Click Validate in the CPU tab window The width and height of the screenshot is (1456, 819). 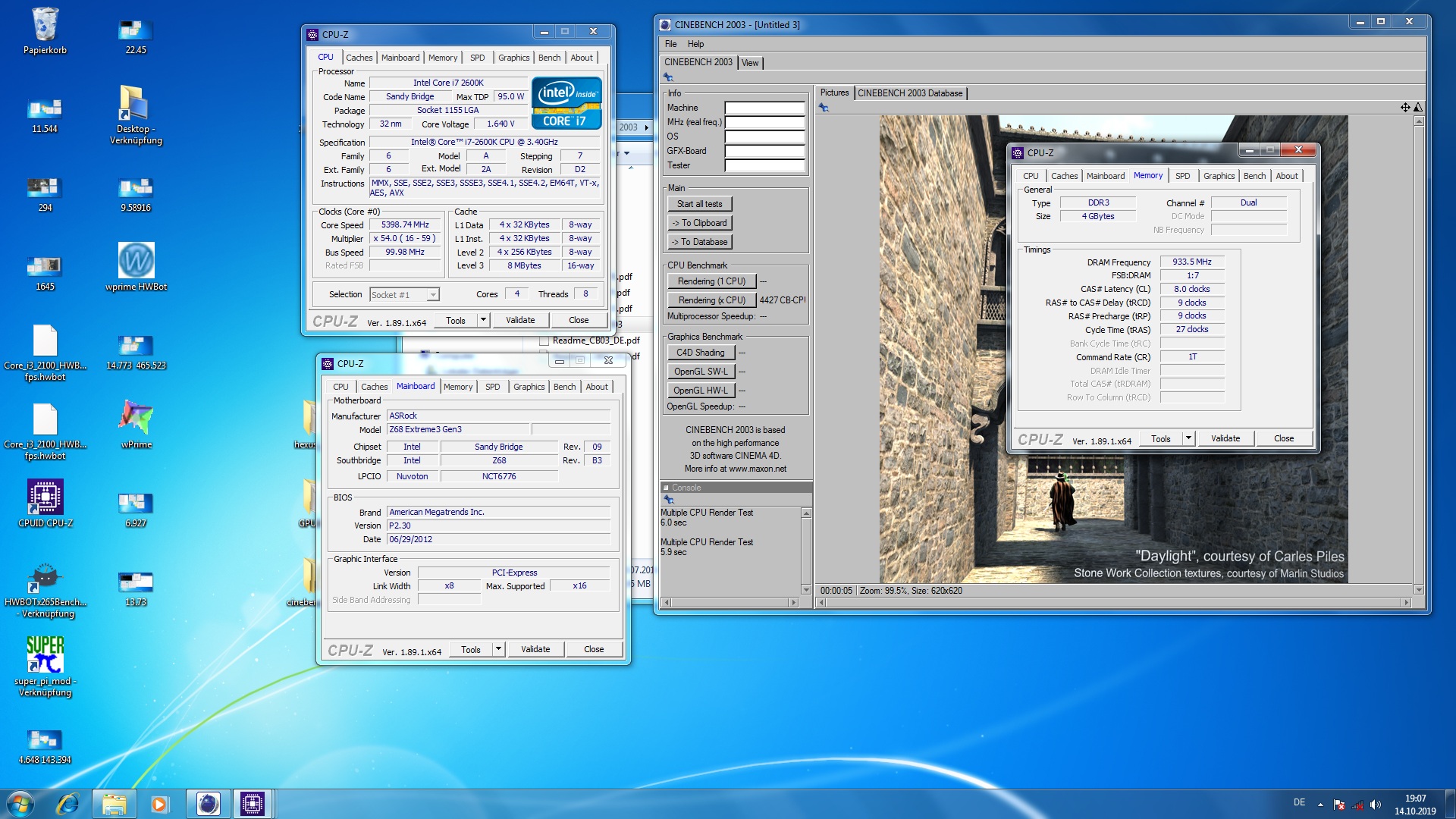point(520,320)
